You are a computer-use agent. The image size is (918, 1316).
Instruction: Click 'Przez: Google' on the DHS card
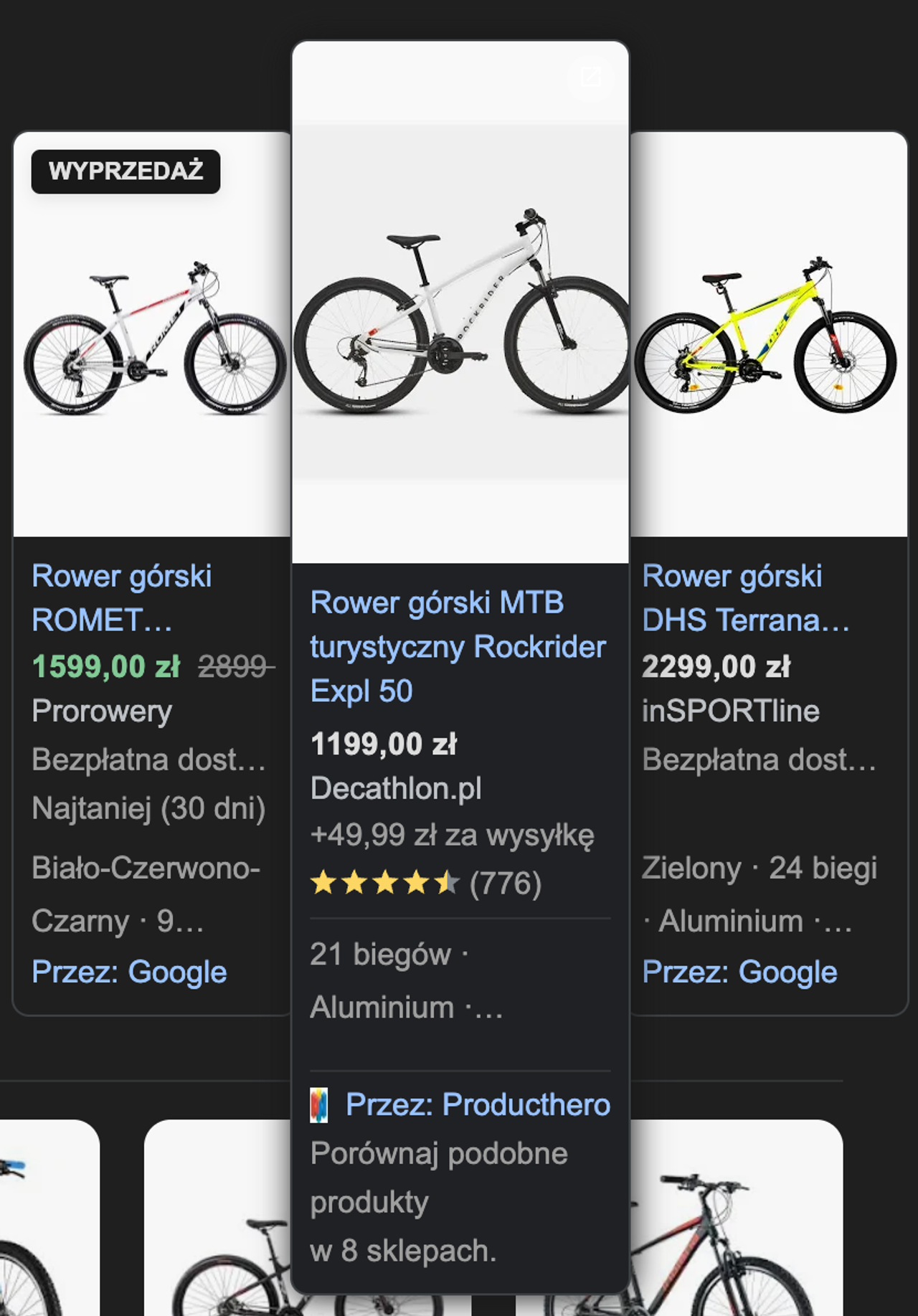point(739,972)
